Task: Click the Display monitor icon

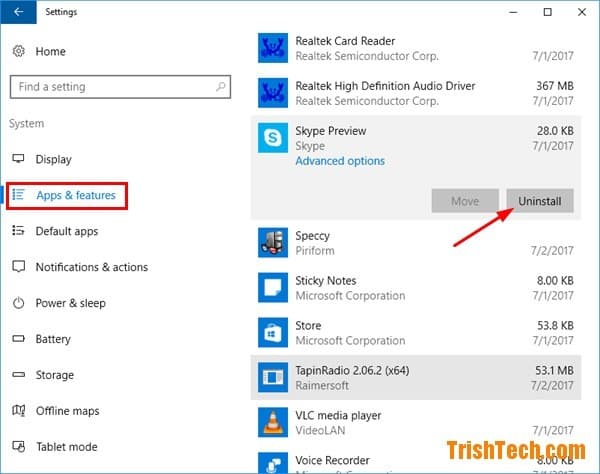Action: [18, 158]
